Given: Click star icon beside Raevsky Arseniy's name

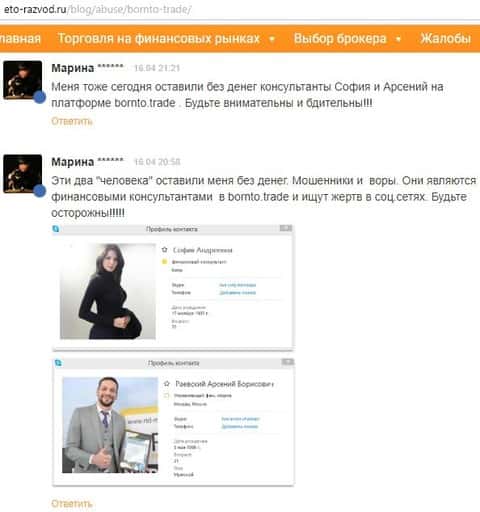Looking at the screenshot, I should point(167,384).
